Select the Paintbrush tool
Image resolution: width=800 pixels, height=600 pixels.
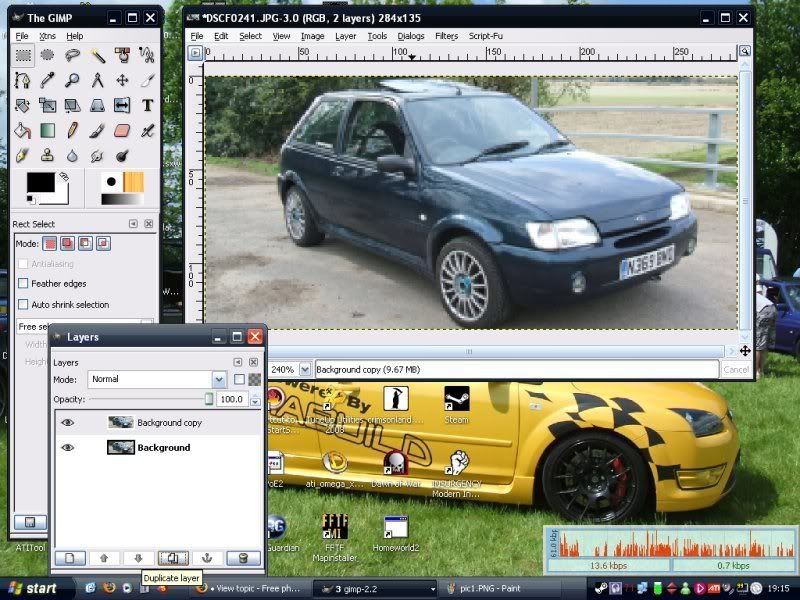tap(97, 130)
